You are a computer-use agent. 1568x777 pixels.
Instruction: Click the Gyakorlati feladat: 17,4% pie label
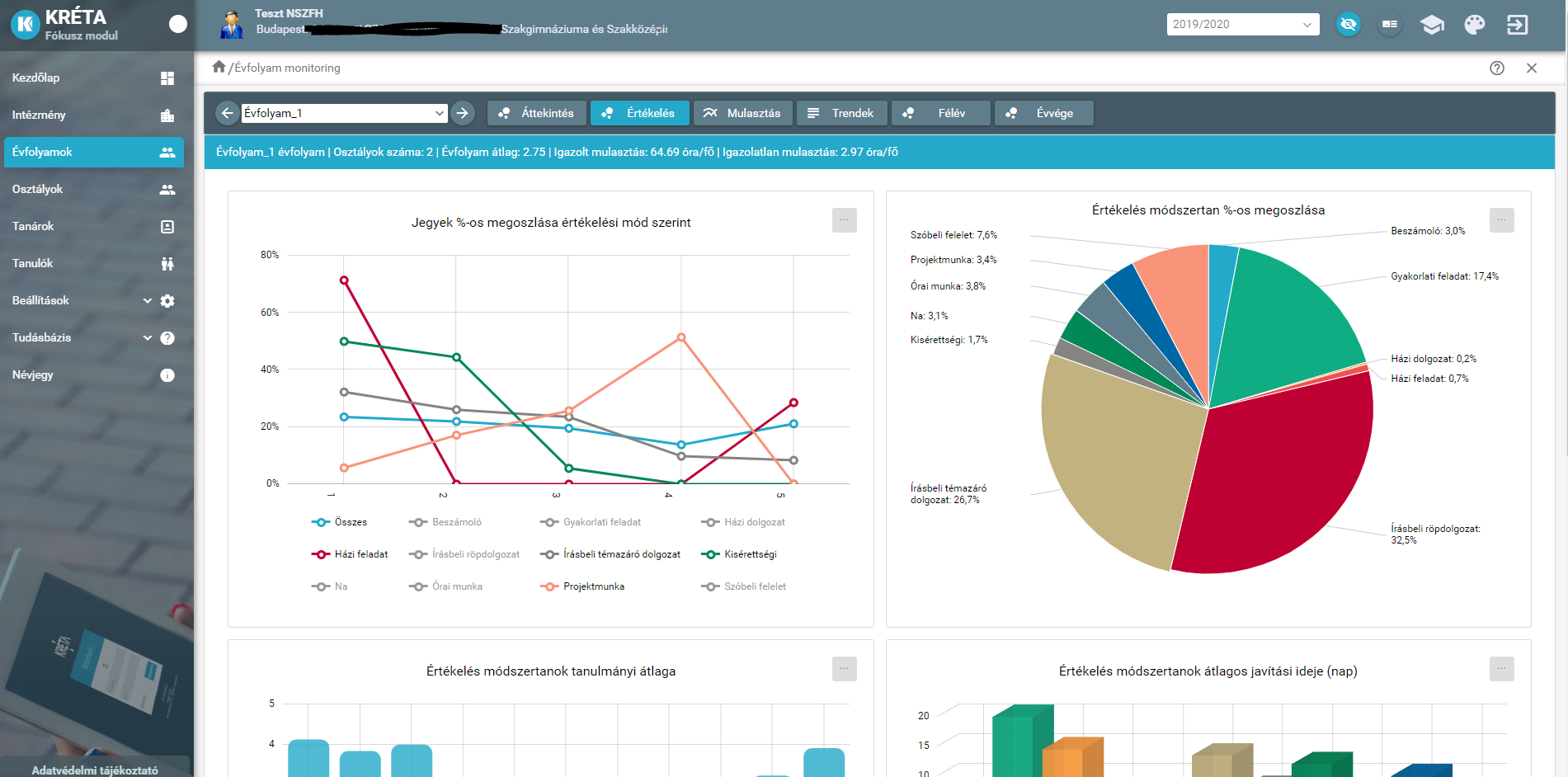1444,276
